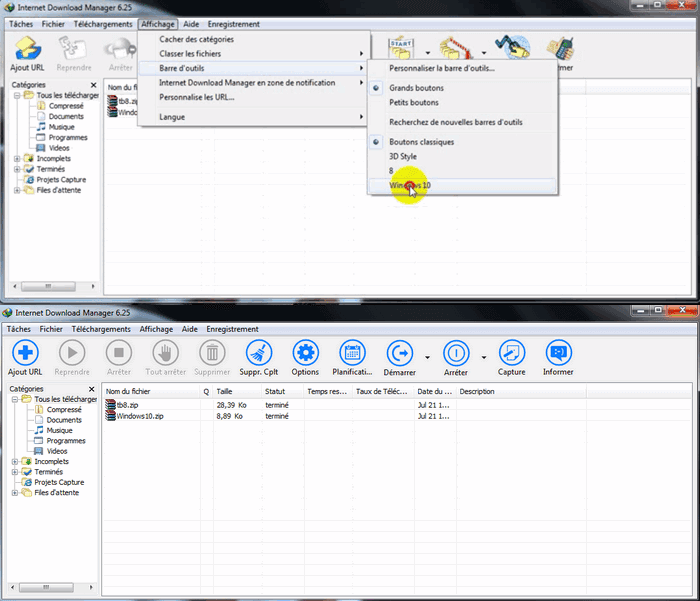
Task: Click classic stop queue icon in top window
Action: [x=456, y=48]
